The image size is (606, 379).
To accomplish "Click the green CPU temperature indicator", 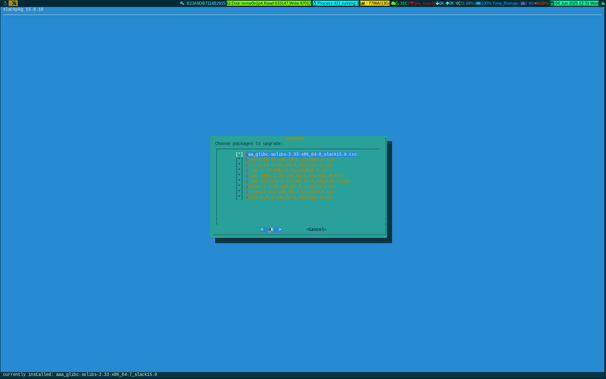I will tap(399, 3).
